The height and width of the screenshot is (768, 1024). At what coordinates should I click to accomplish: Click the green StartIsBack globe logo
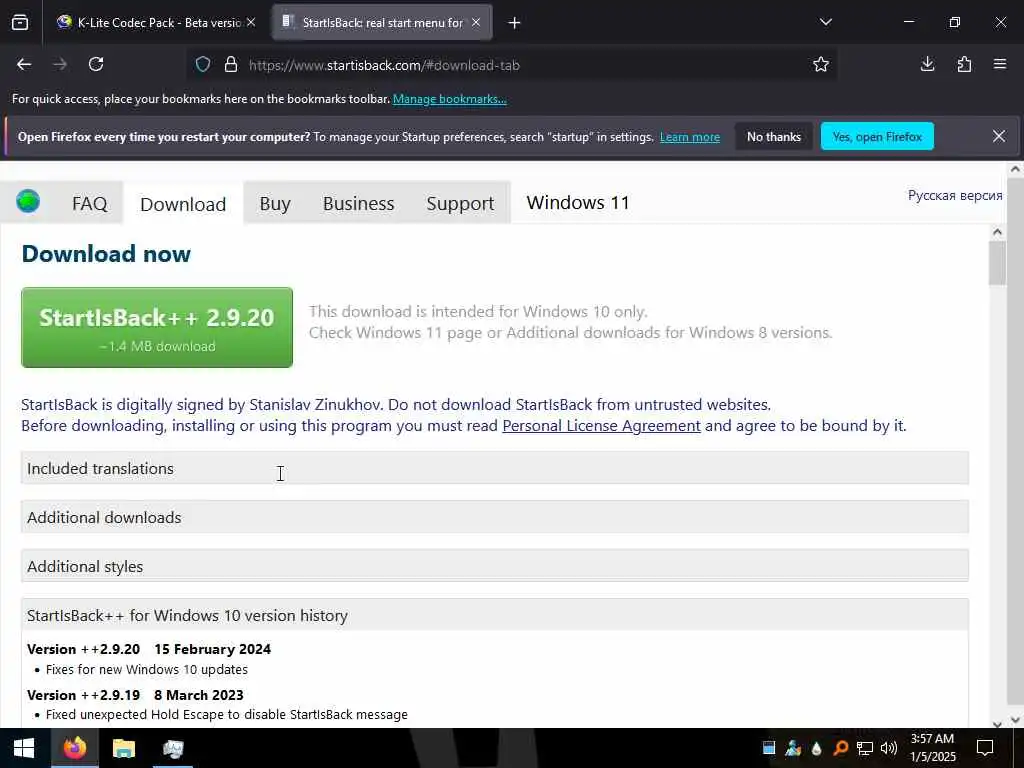(28, 201)
